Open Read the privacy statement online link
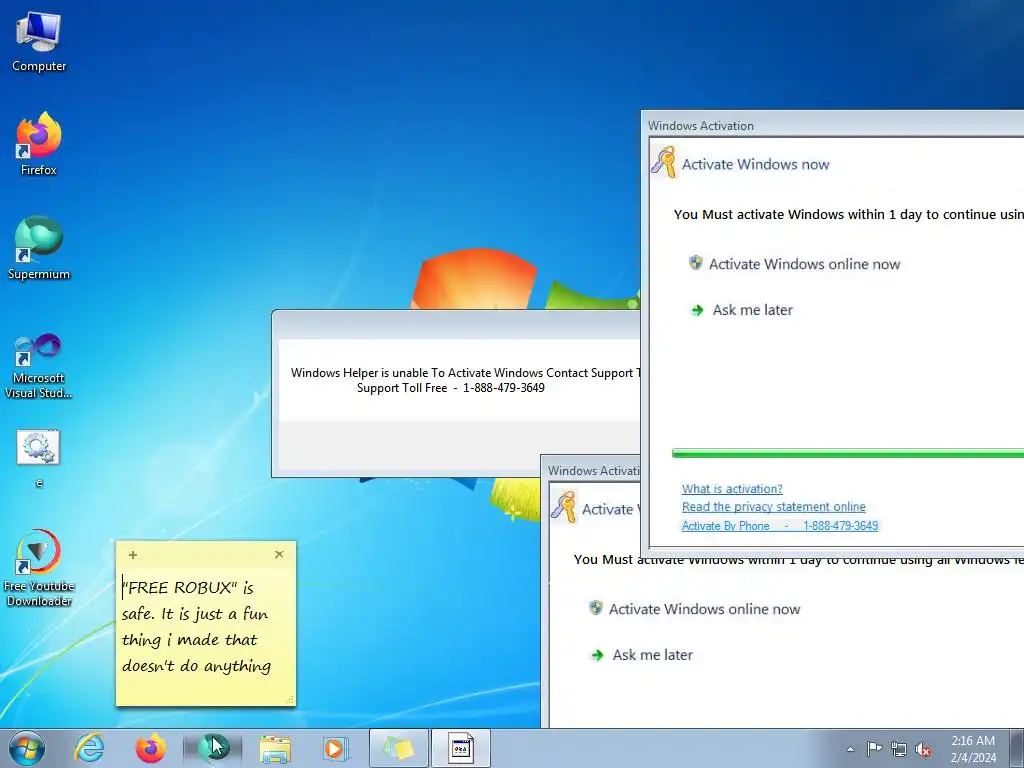 point(773,507)
